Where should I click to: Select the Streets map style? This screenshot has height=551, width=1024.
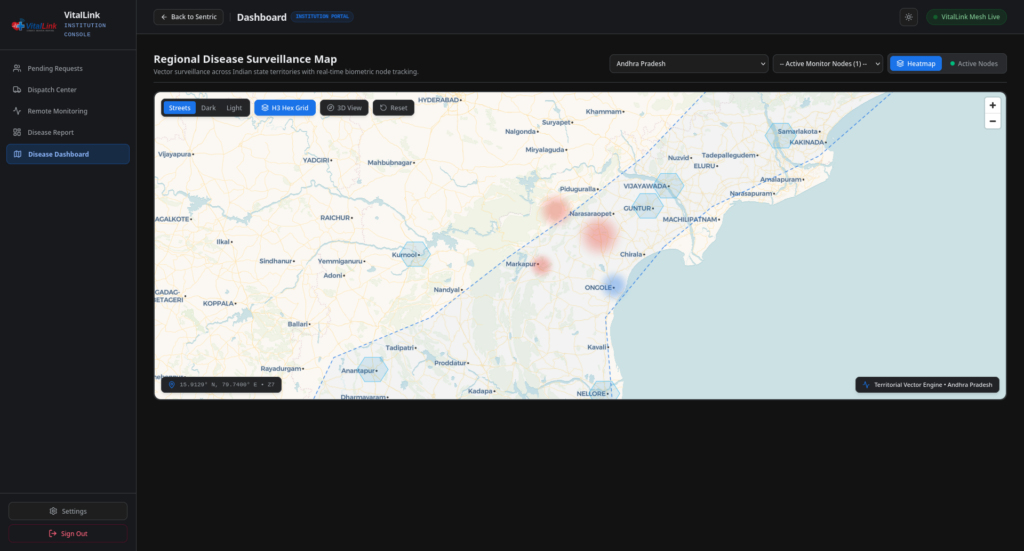(179, 108)
